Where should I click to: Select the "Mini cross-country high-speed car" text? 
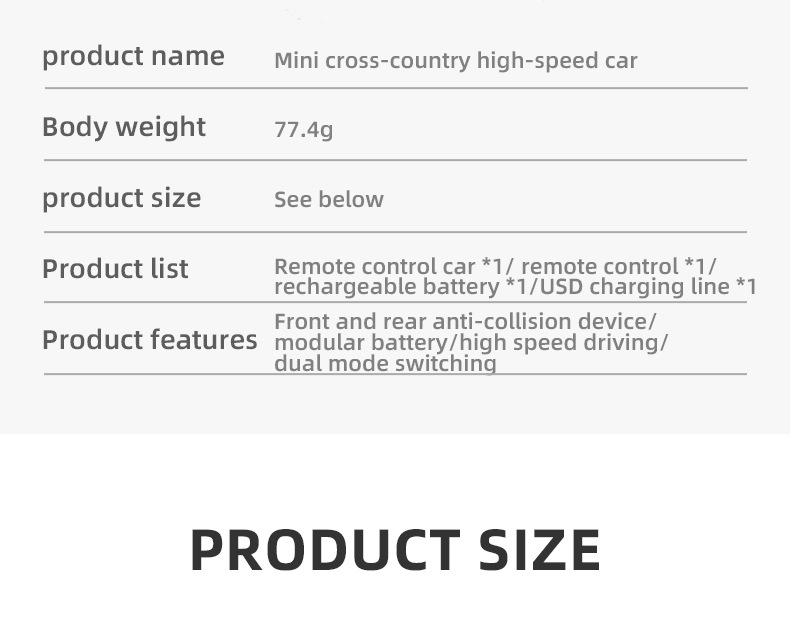(x=455, y=61)
